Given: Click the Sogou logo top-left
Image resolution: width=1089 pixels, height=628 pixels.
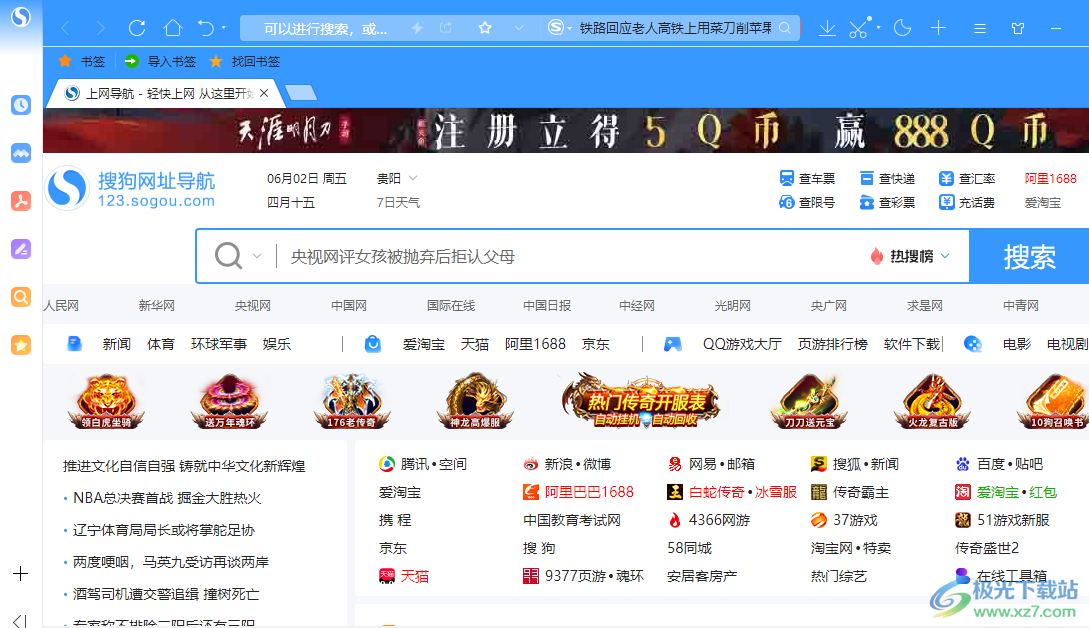Looking at the screenshot, I should coord(21,16).
